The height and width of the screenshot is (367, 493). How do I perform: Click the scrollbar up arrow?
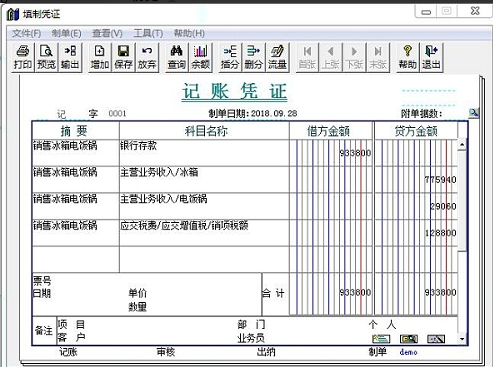click(462, 145)
